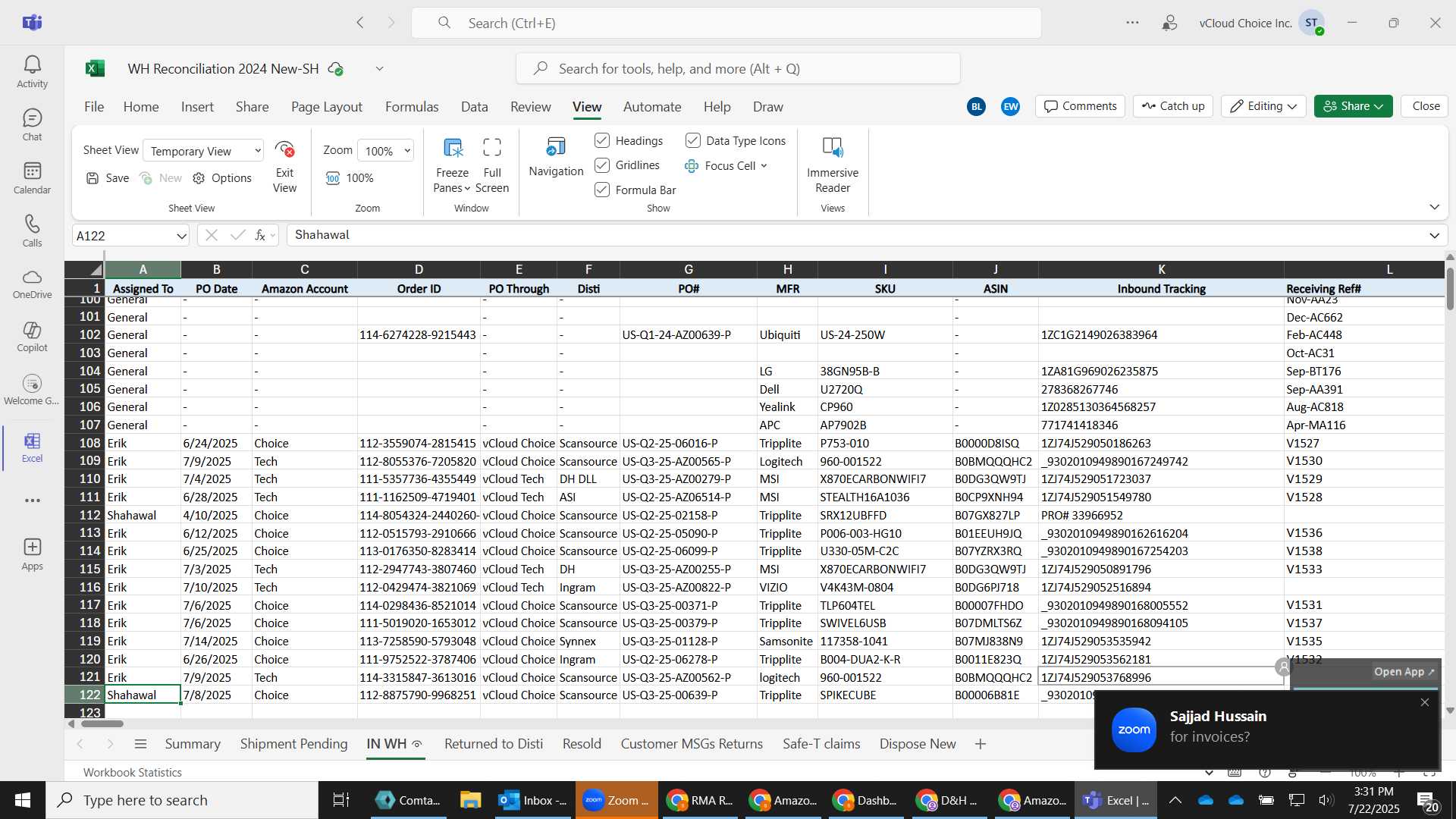Open OneDrive in the Teams sidebar
This screenshot has height=819, width=1456.
pos(32,284)
